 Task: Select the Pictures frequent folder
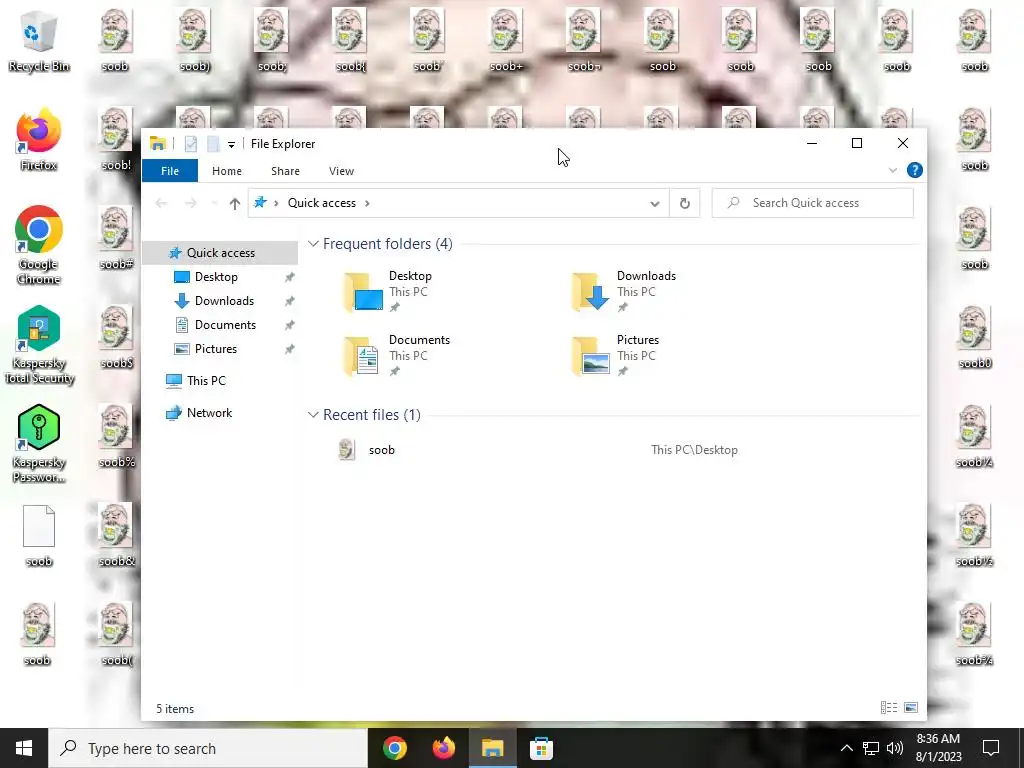(x=617, y=355)
